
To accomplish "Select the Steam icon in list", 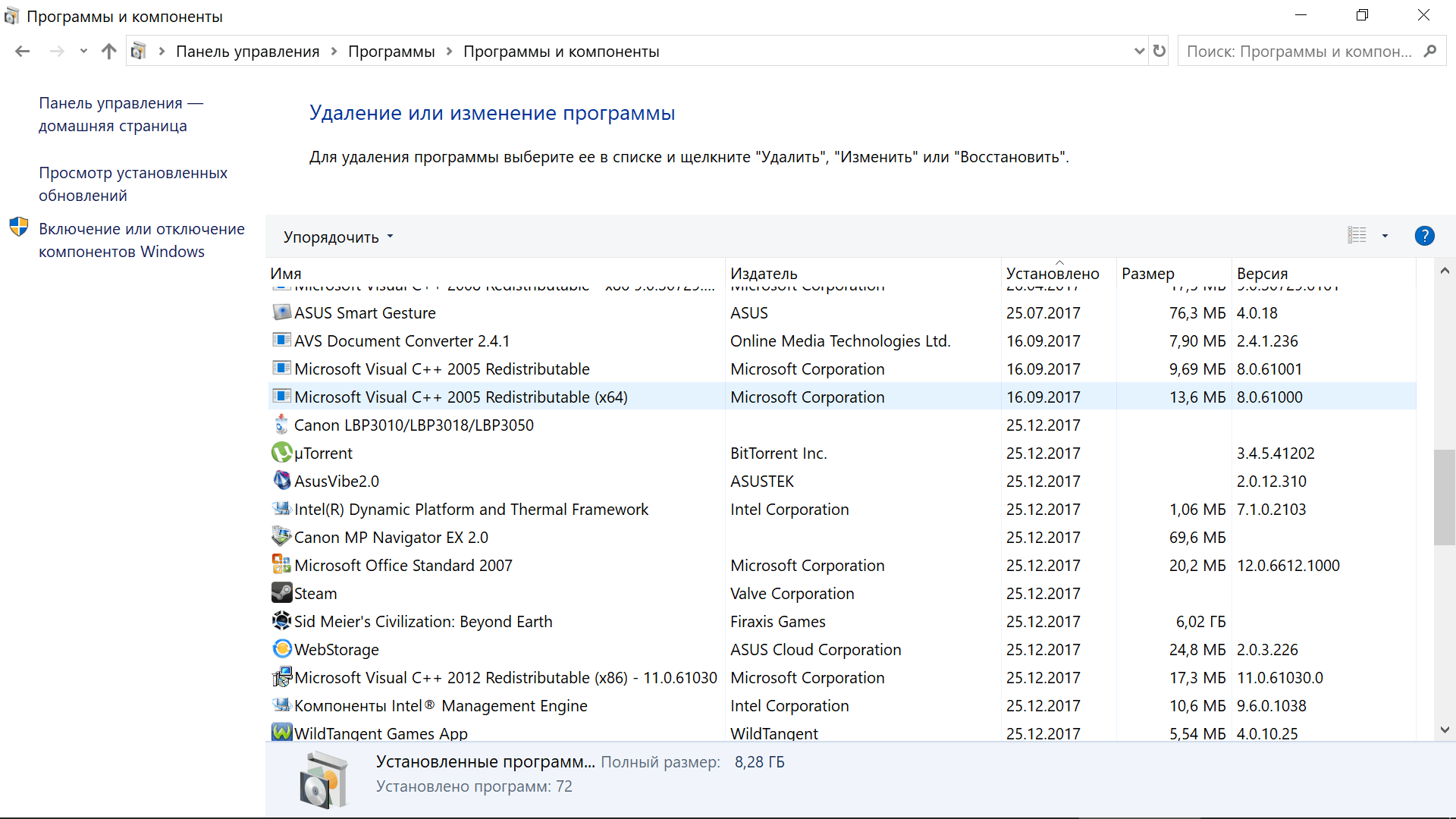I will [x=281, y=593].
